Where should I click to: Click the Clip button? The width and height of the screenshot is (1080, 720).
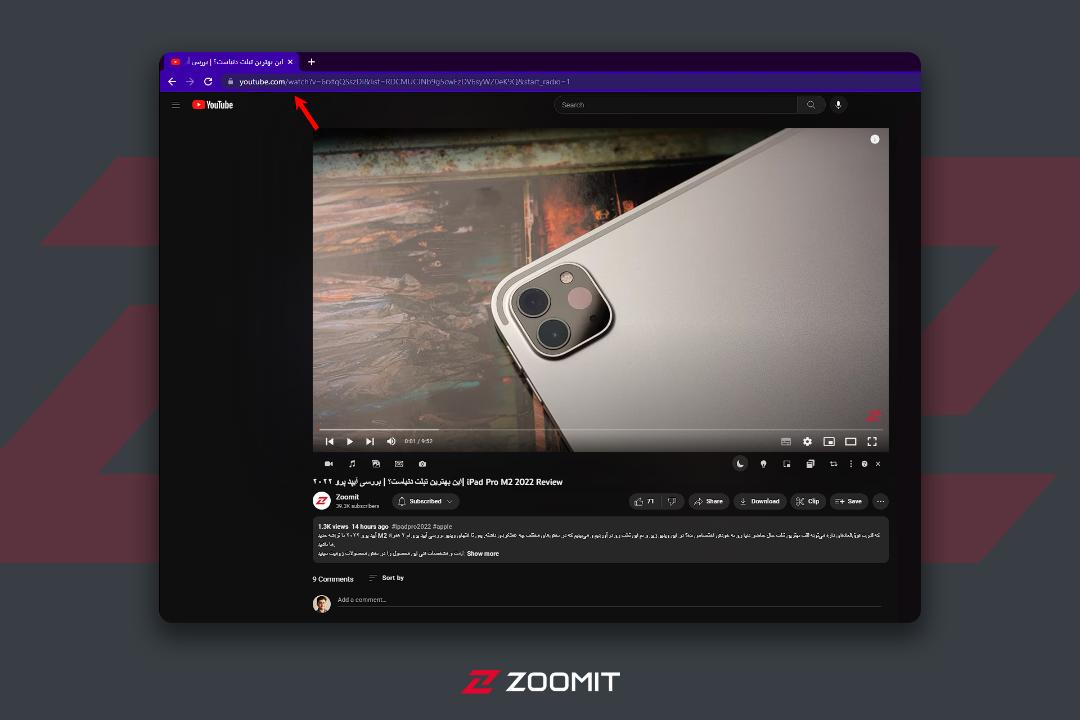click(807, 502)
